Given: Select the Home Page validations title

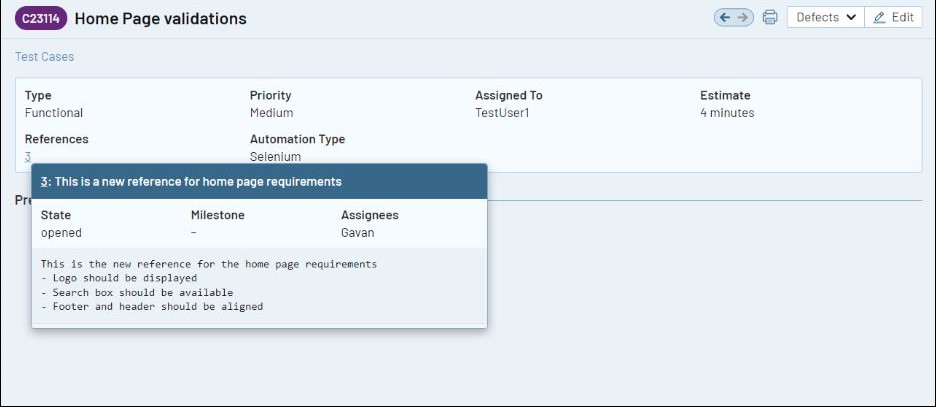Looking at the screenshot, I should tap(161, 18).
